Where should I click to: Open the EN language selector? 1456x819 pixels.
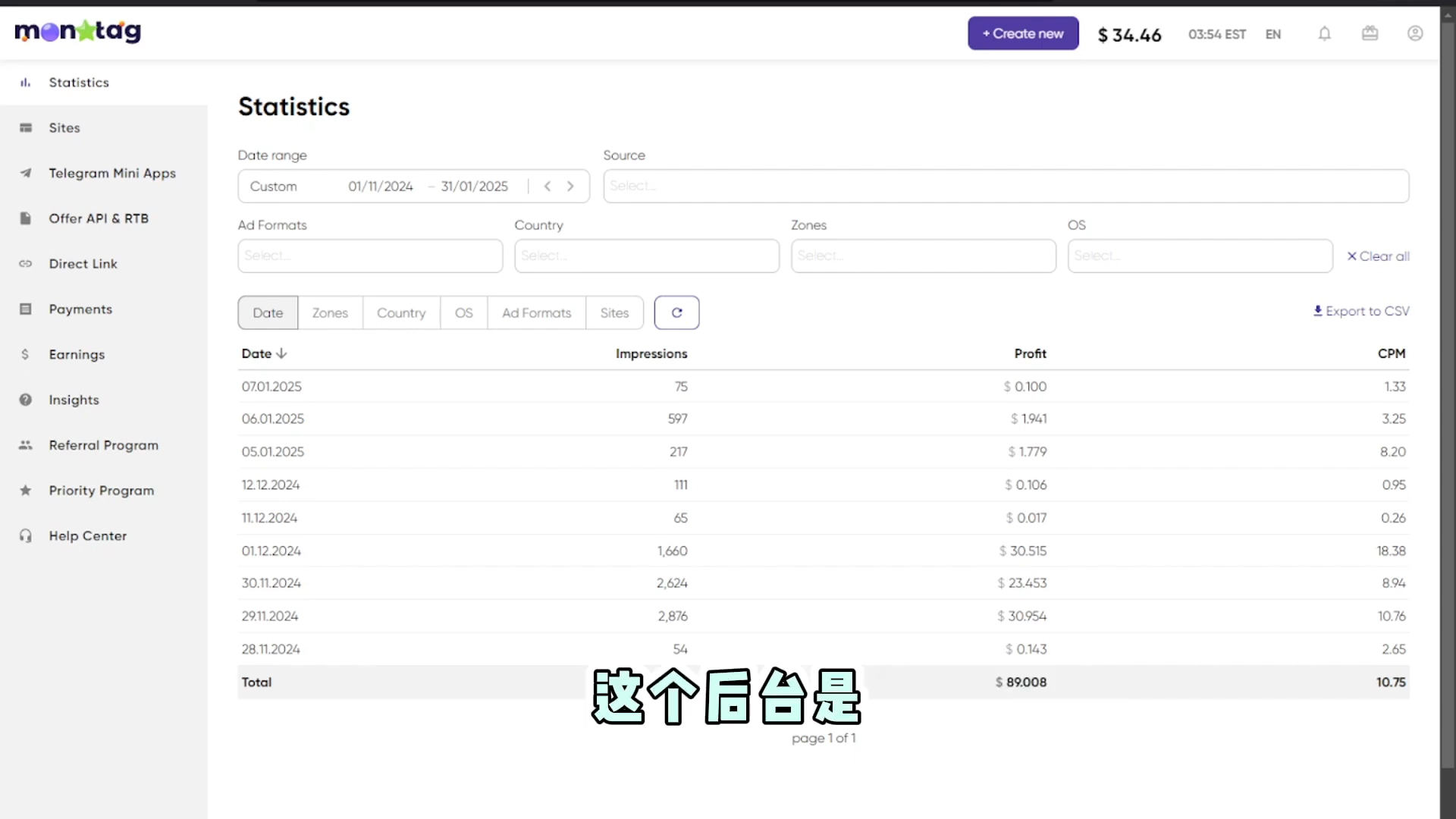pos(1273,34)
